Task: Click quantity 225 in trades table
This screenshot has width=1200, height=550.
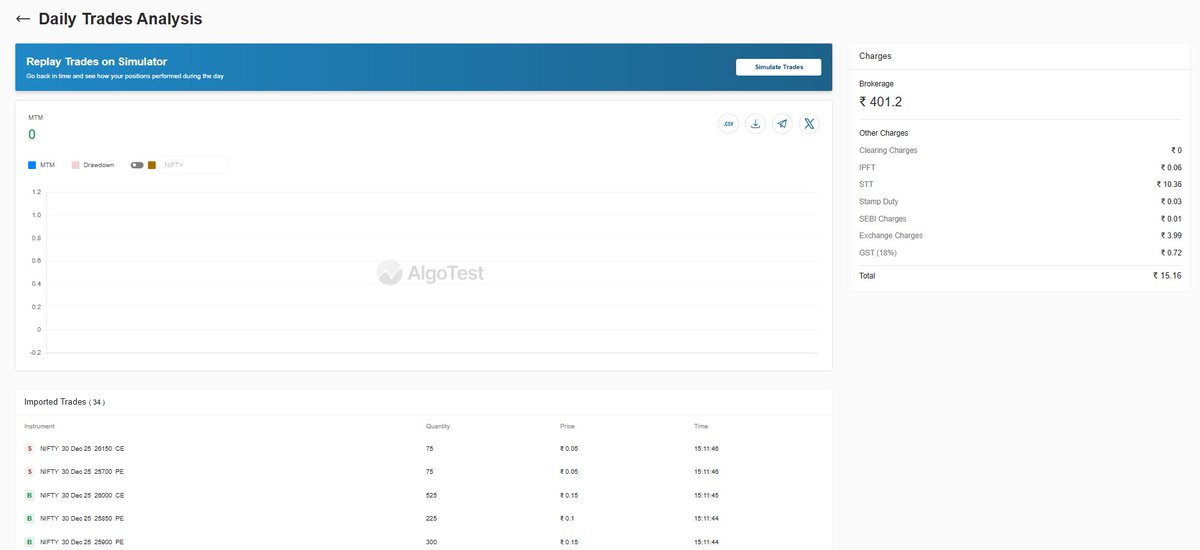Action: (x=431, y=518)
